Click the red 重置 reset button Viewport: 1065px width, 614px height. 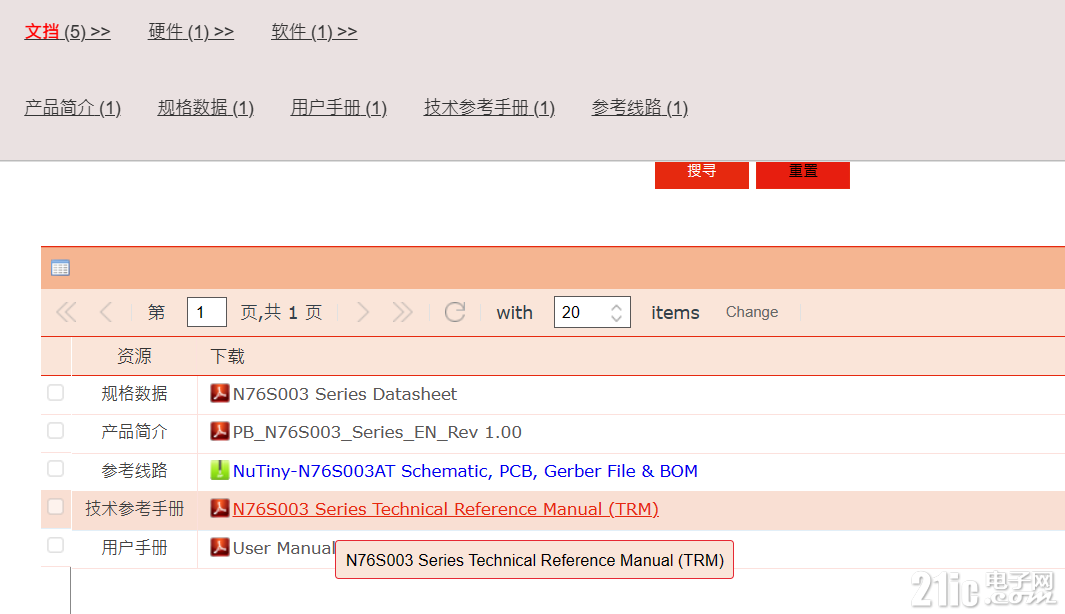click(803, 175)
